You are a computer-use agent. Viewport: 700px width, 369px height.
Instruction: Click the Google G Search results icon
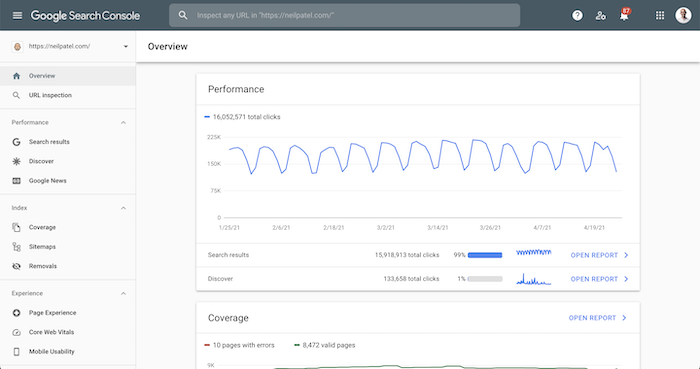[x=17, y=142]
